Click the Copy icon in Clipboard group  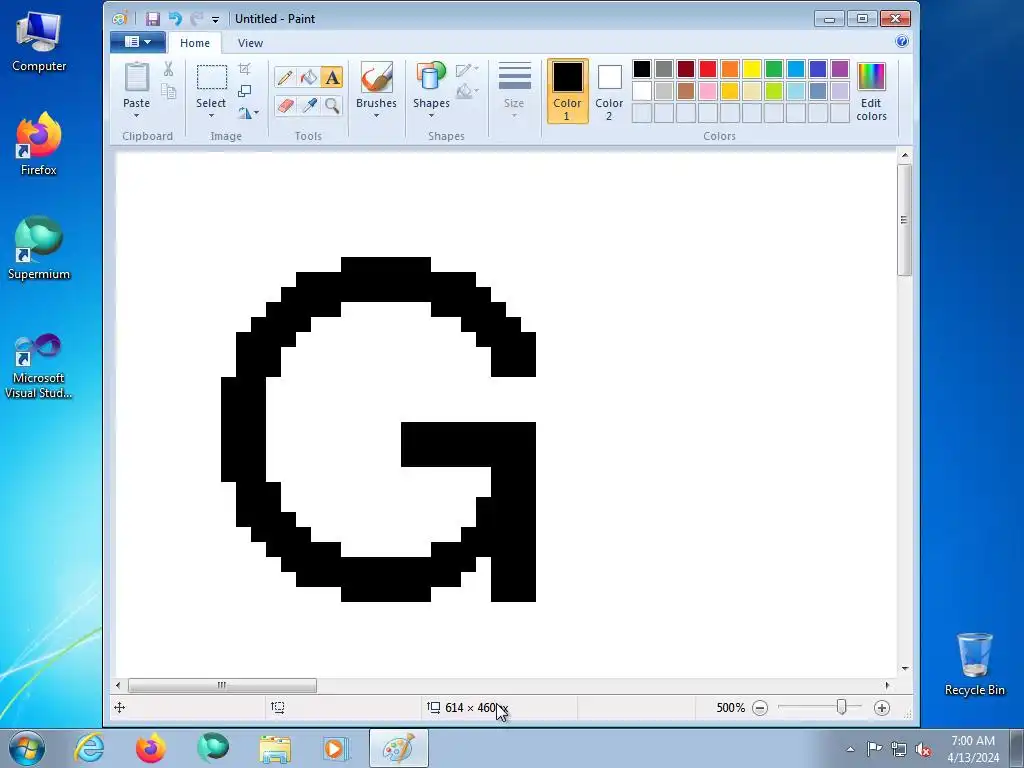[168, 91]
